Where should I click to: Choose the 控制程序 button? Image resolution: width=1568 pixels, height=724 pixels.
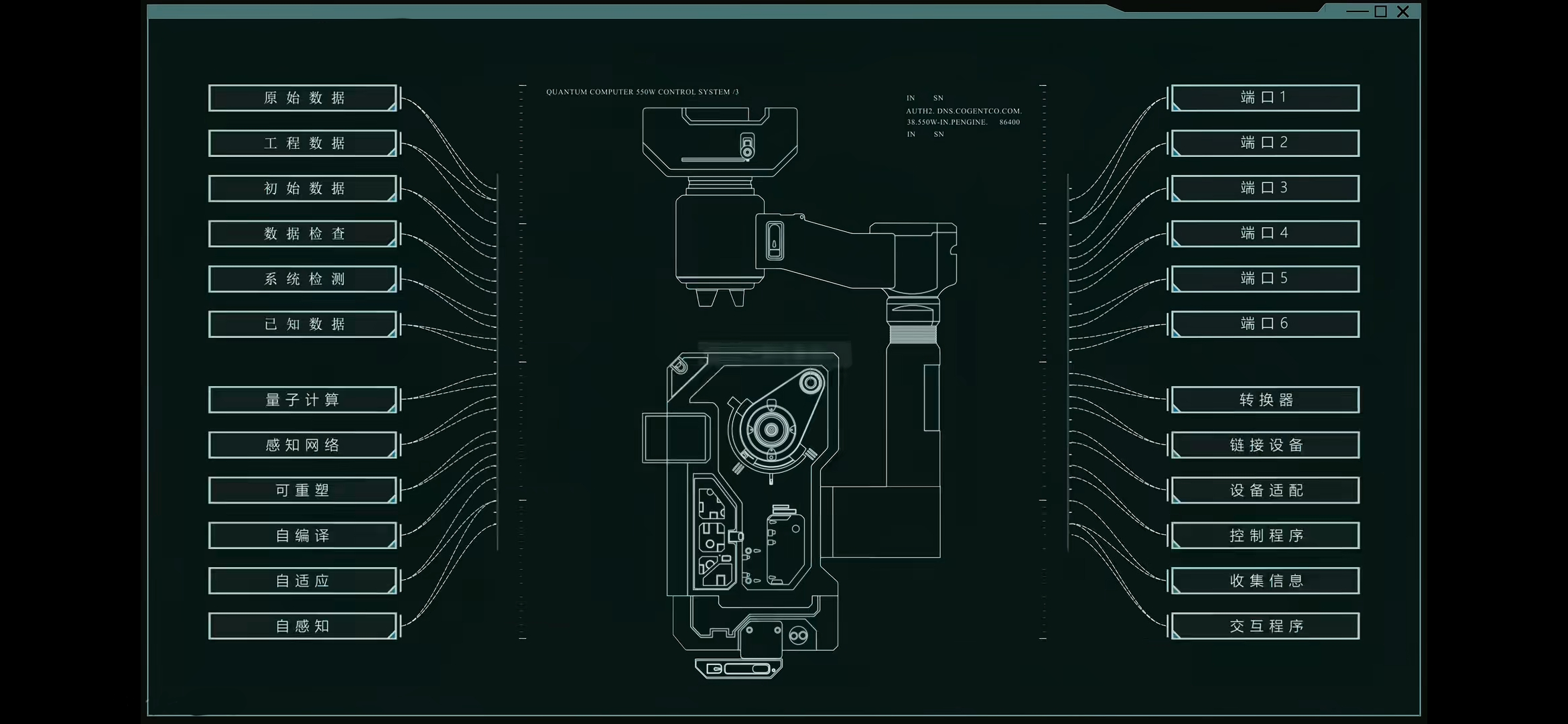[1265, 536]
